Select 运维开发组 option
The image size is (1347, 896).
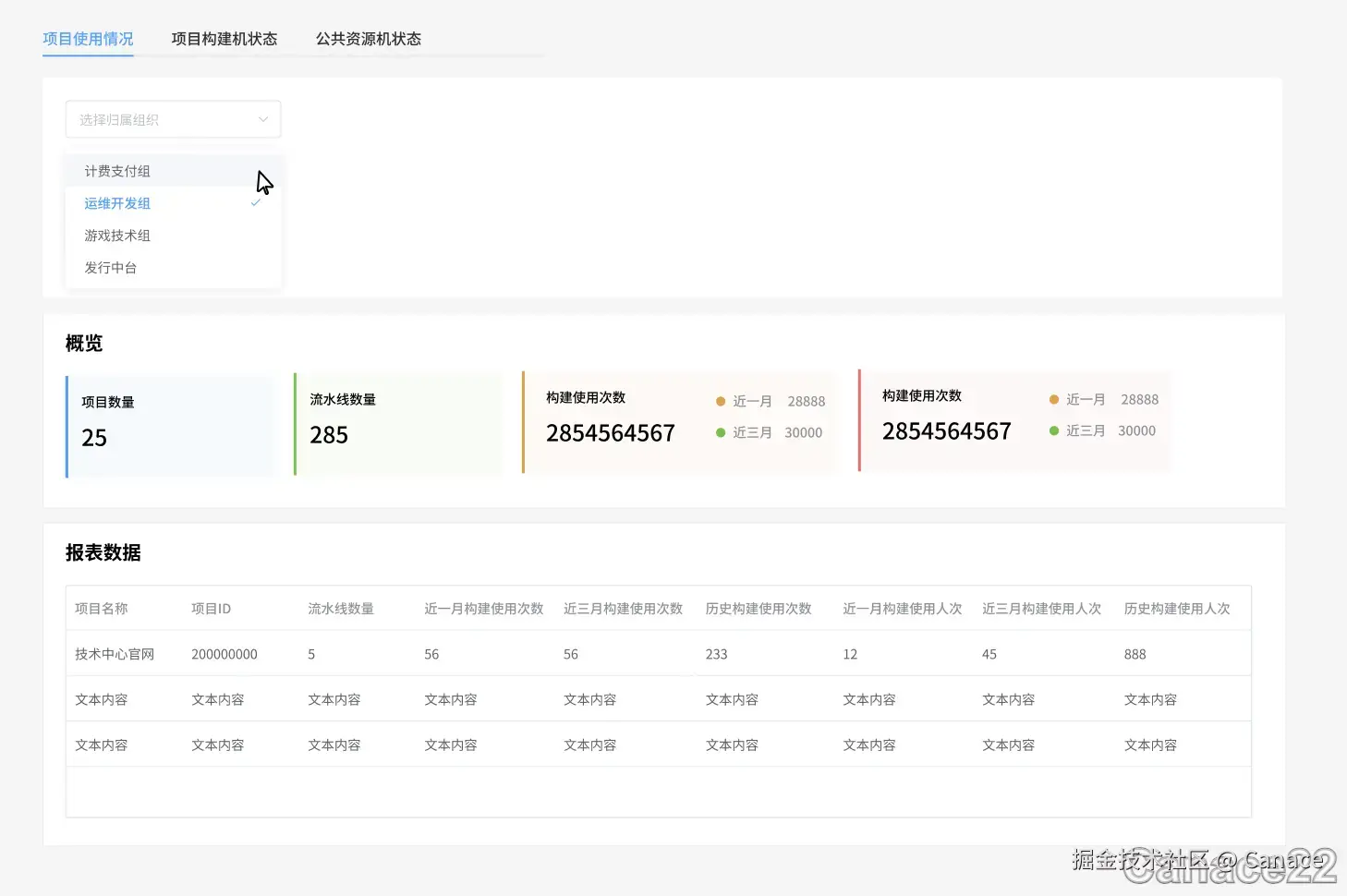click(x=173, y=203)
